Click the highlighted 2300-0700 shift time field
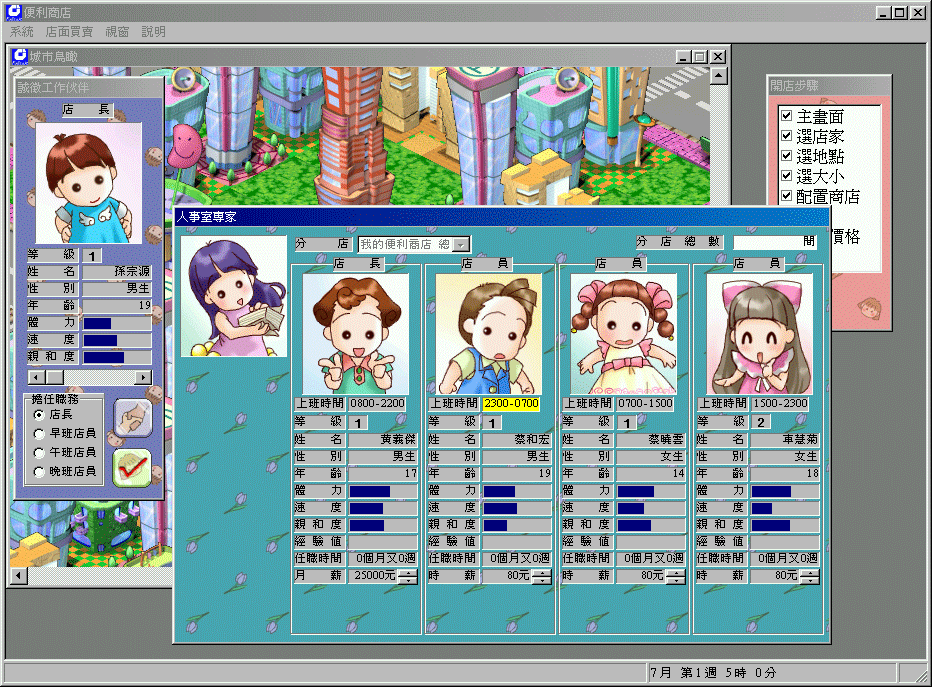Image resolution: width=932 pixels, height=687 pixels. pos(510,404)
